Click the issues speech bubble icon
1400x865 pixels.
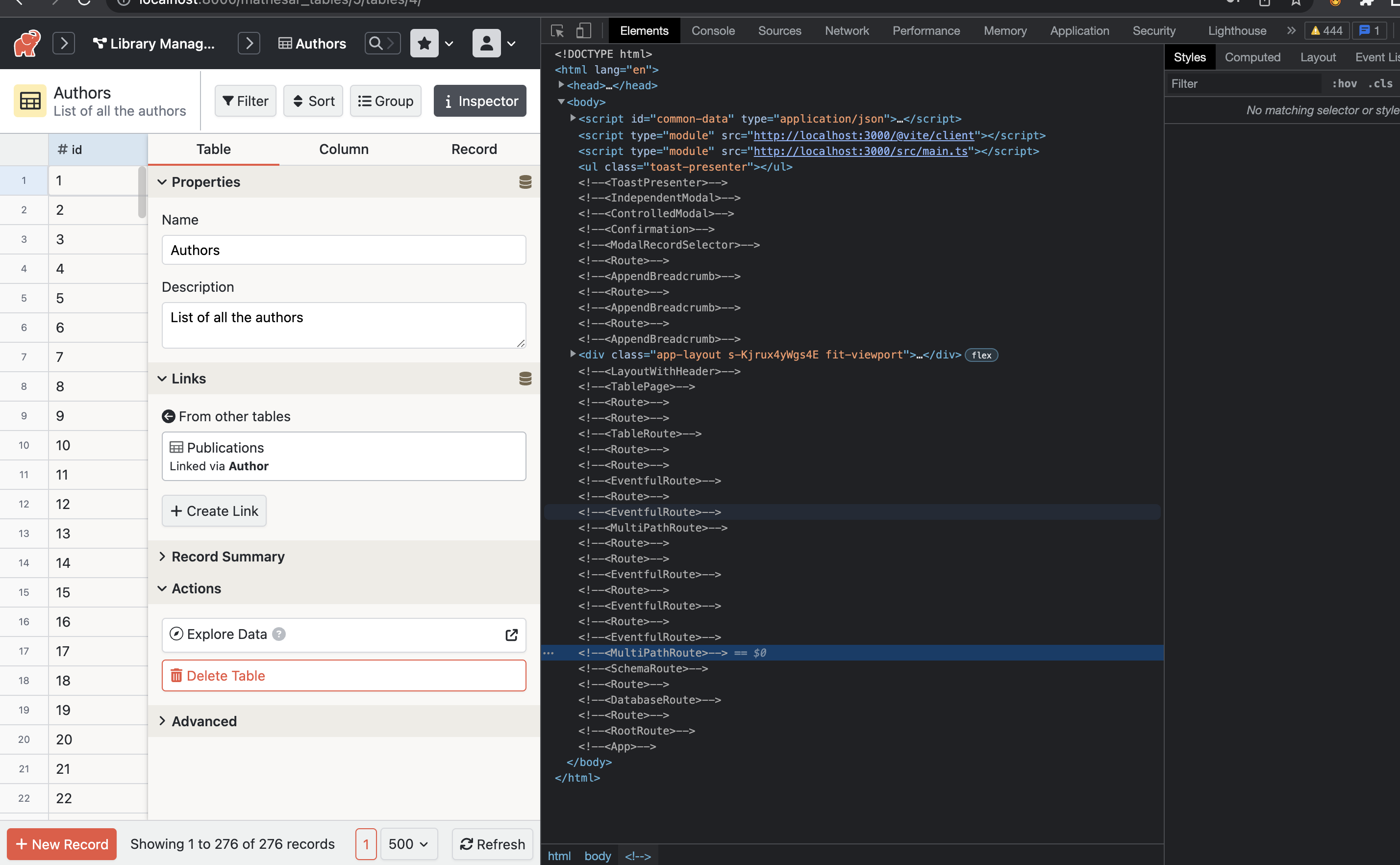(1366, 30)
